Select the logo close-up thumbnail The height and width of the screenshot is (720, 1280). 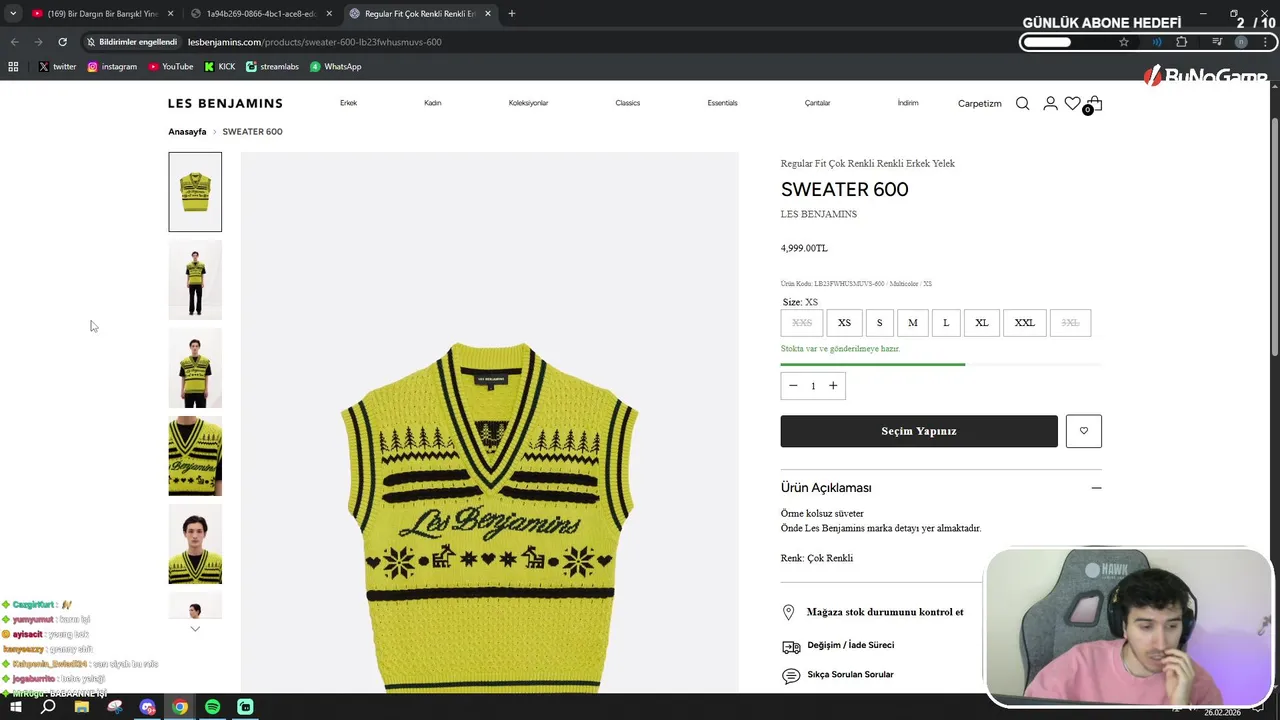195,456
